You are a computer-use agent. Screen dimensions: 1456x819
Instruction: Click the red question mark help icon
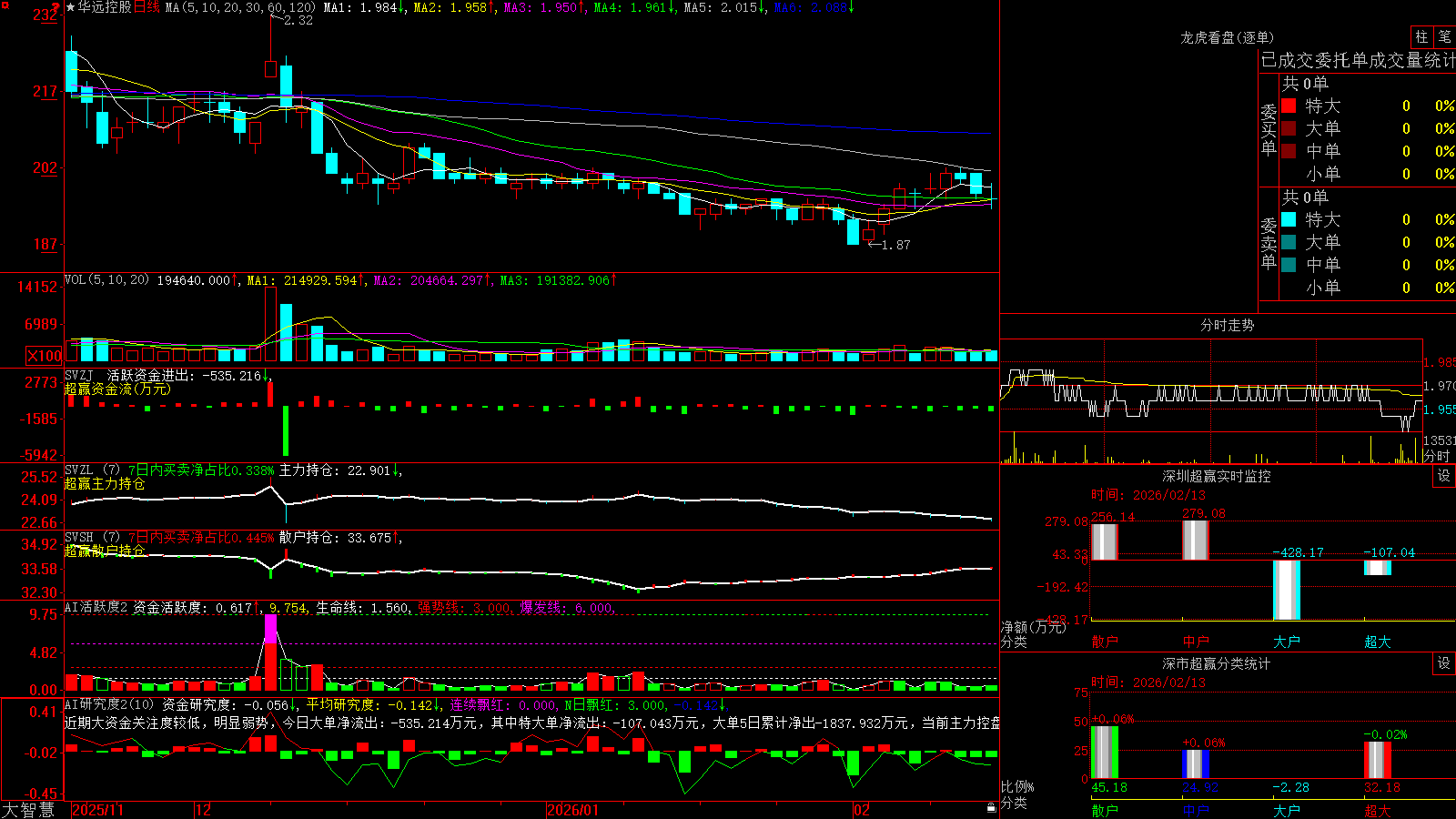56,7
